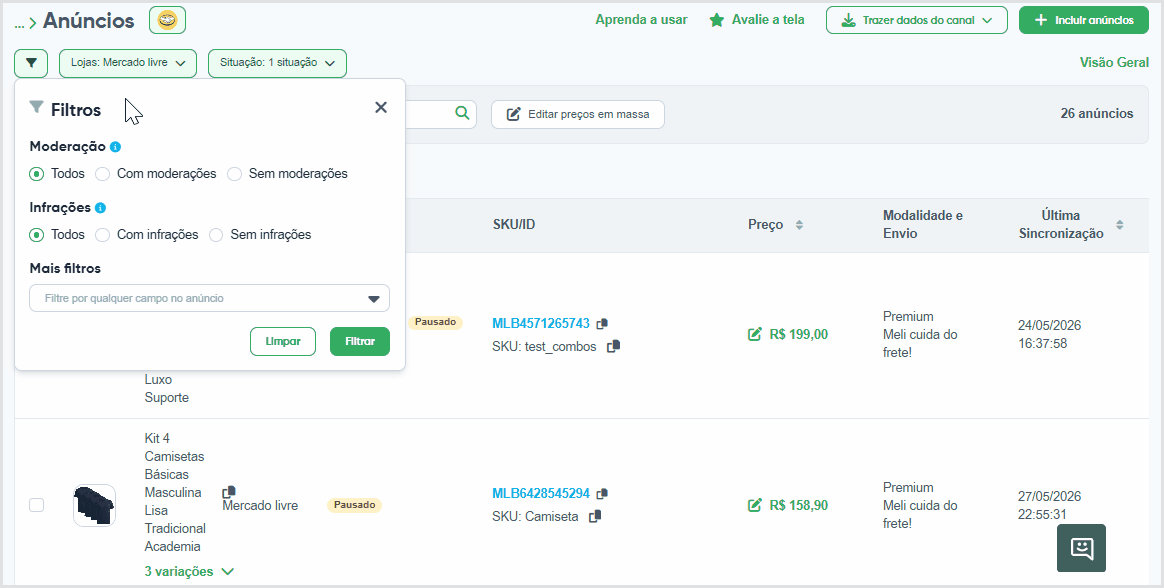Copy SKU Camiseta

click(x=595, y=516)
